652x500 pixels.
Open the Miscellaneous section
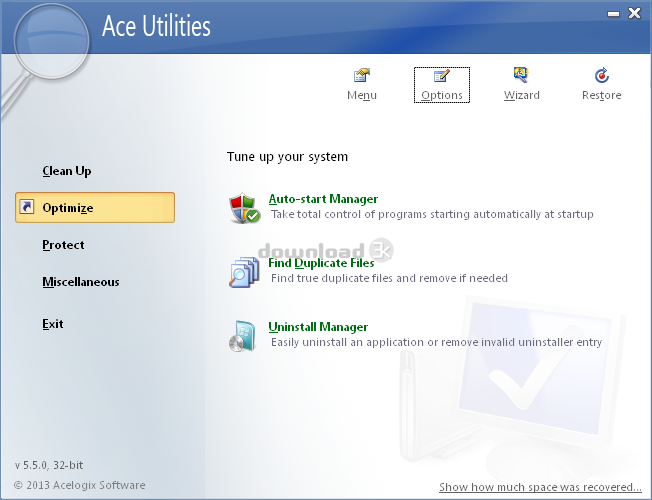pyautogui.click(x=81, y=282)
